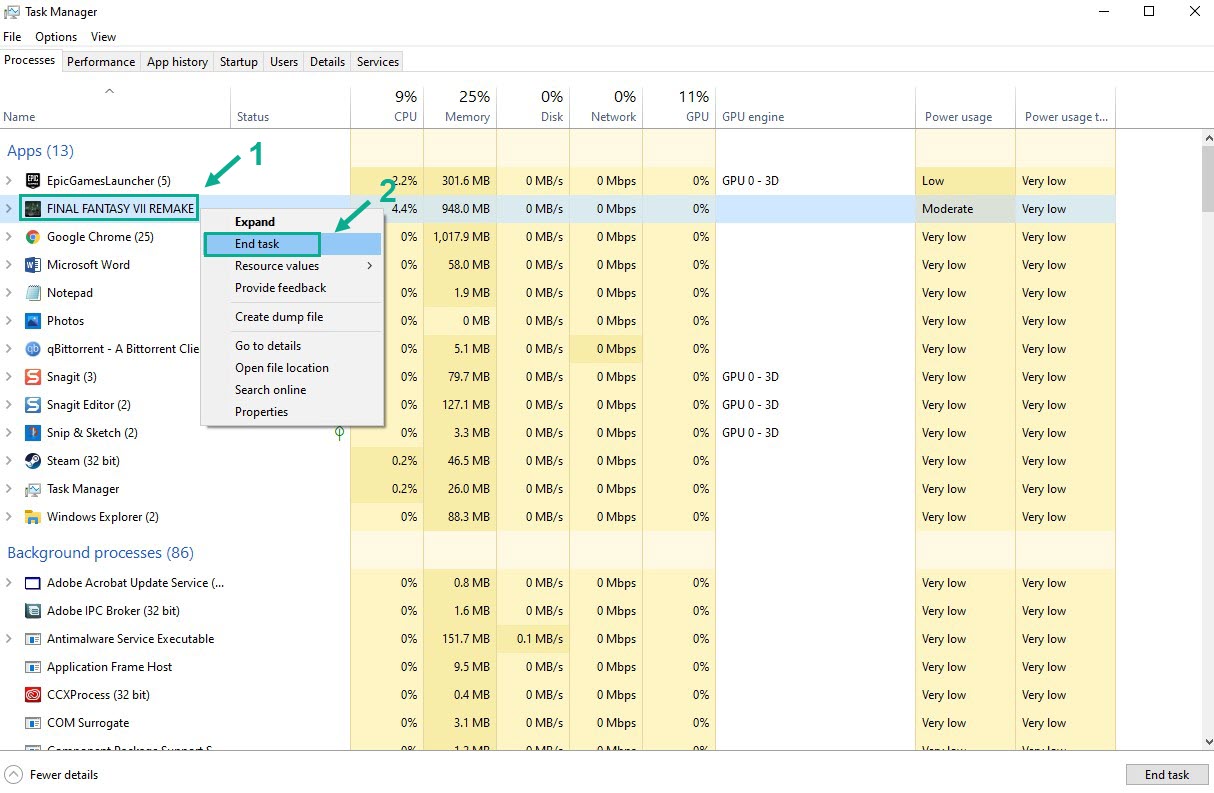Sort by the CPU column header
The width and height of the screenshot is (1214, 793).
coord(387,106)
